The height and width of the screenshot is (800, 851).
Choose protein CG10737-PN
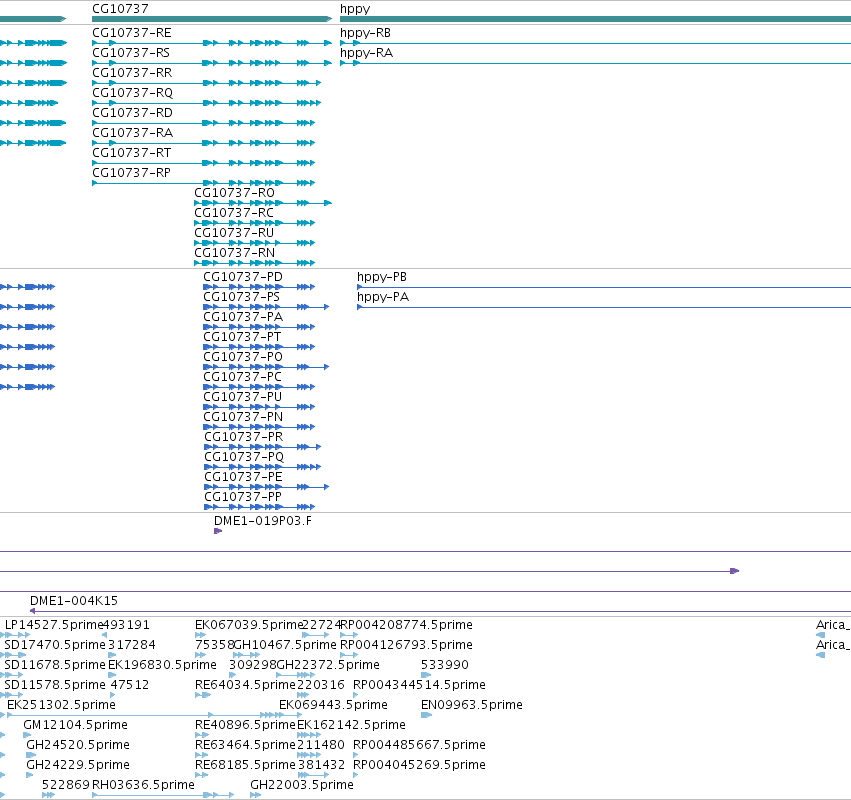pyautogui.click(x=243, y=417)
